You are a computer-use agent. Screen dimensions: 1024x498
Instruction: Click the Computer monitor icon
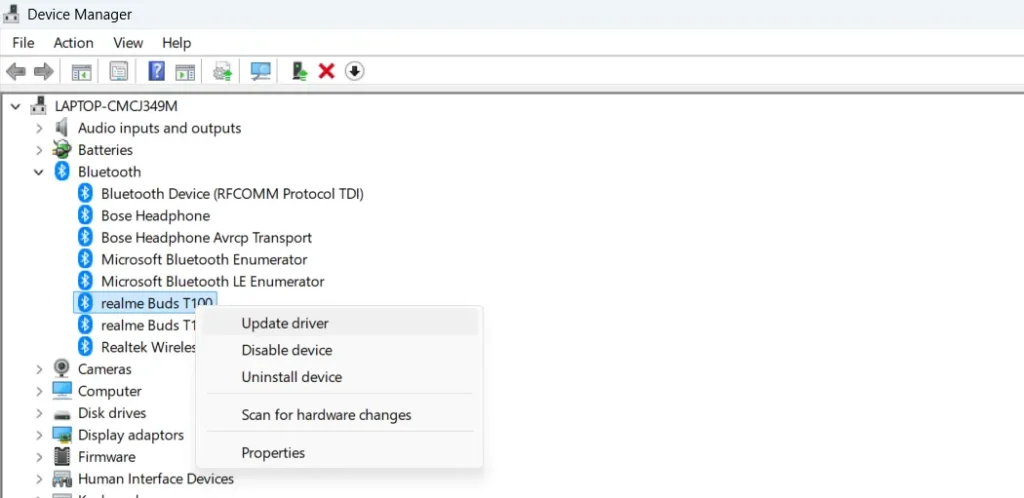click(x=62, y=391)
